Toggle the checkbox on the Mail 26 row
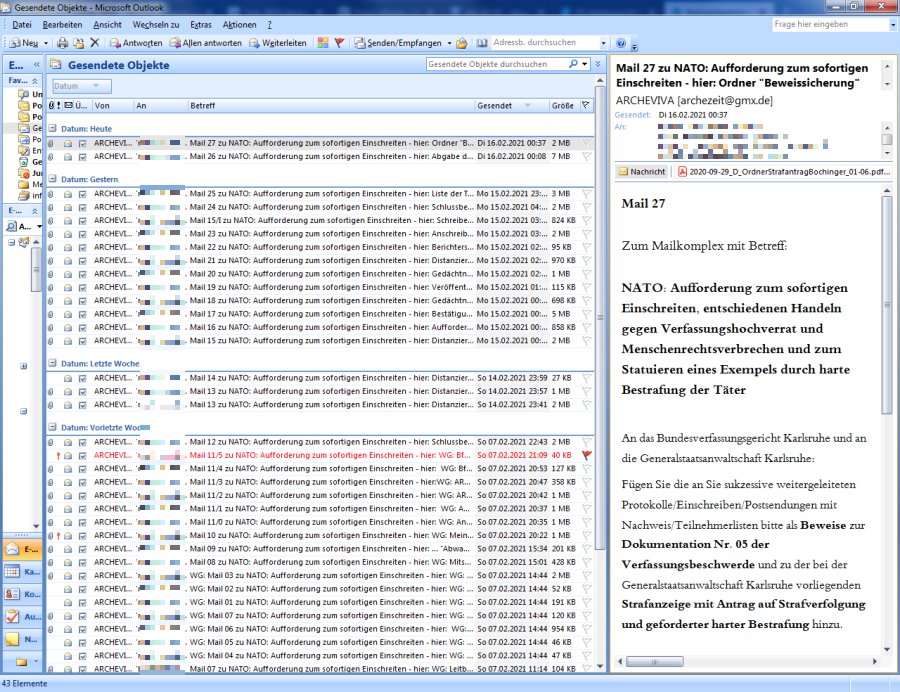Image resolution: width=900 pixels, height=692 pixels. 82,157
